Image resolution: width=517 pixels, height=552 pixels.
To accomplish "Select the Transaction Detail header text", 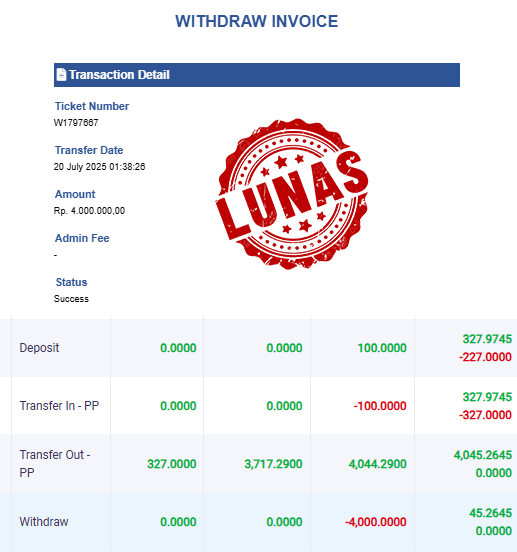I will pos(119,75).
